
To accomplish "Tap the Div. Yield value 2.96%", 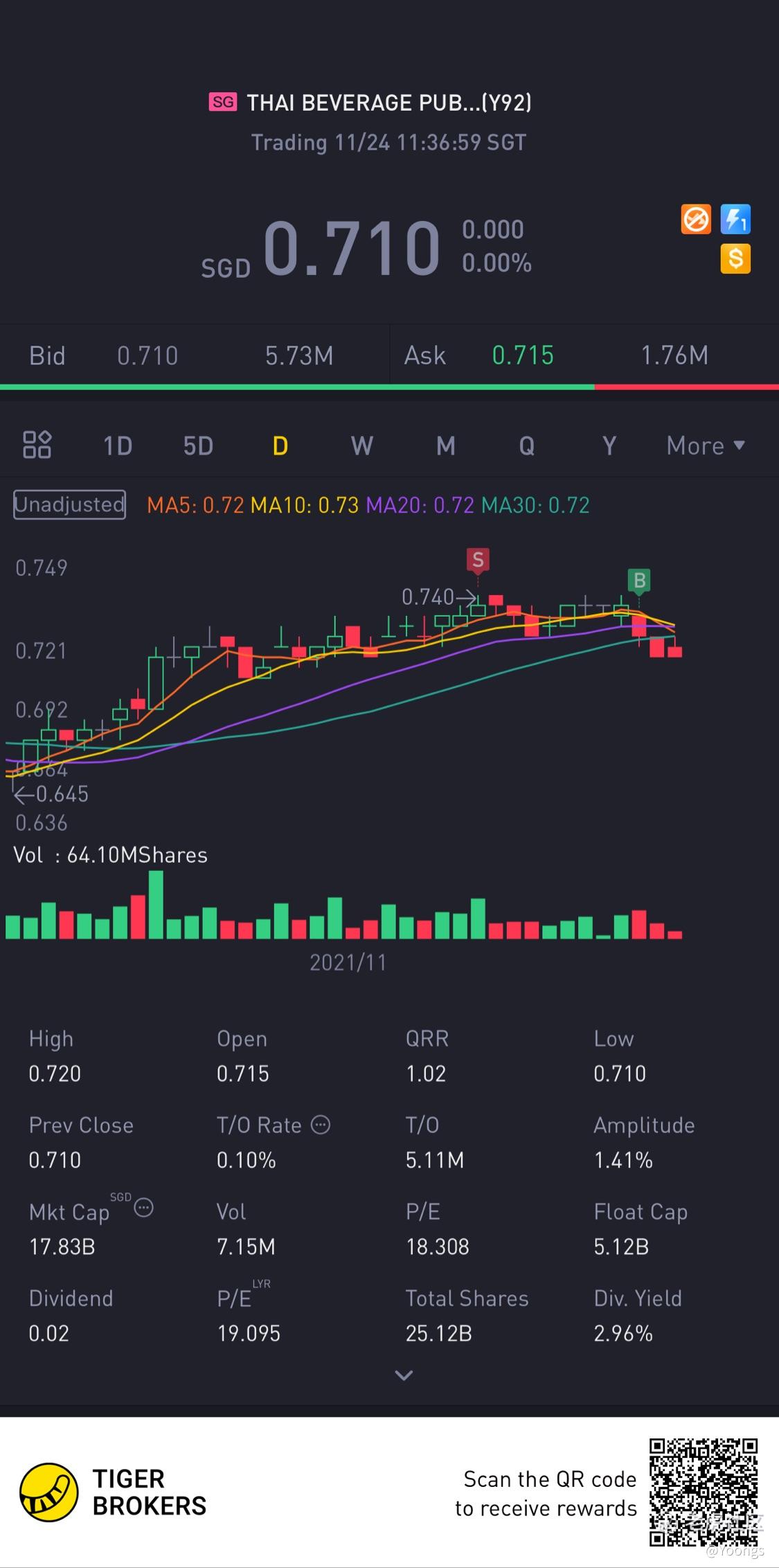I will 623,1333.
